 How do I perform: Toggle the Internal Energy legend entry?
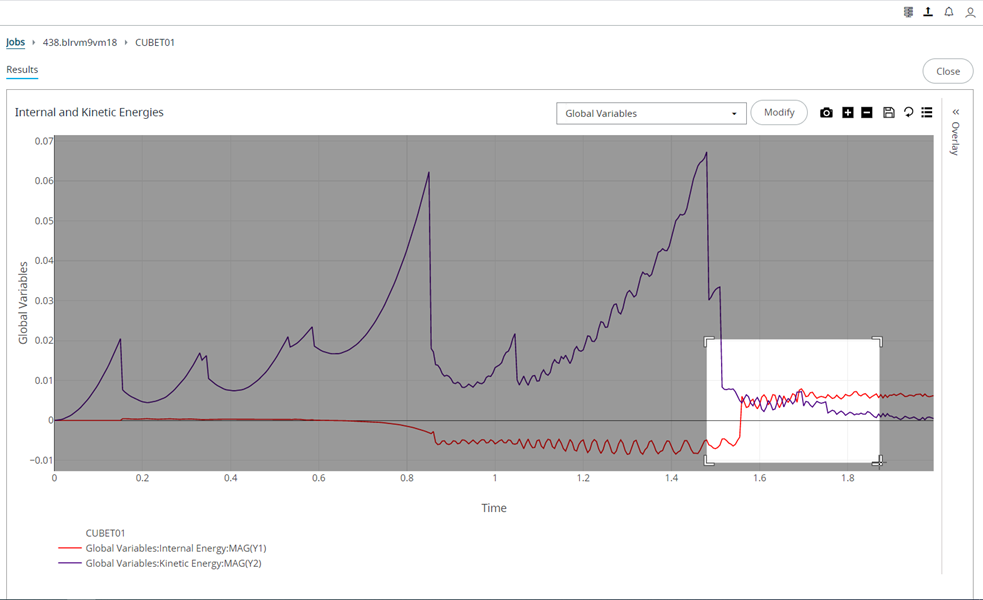[x=176, y=548]
